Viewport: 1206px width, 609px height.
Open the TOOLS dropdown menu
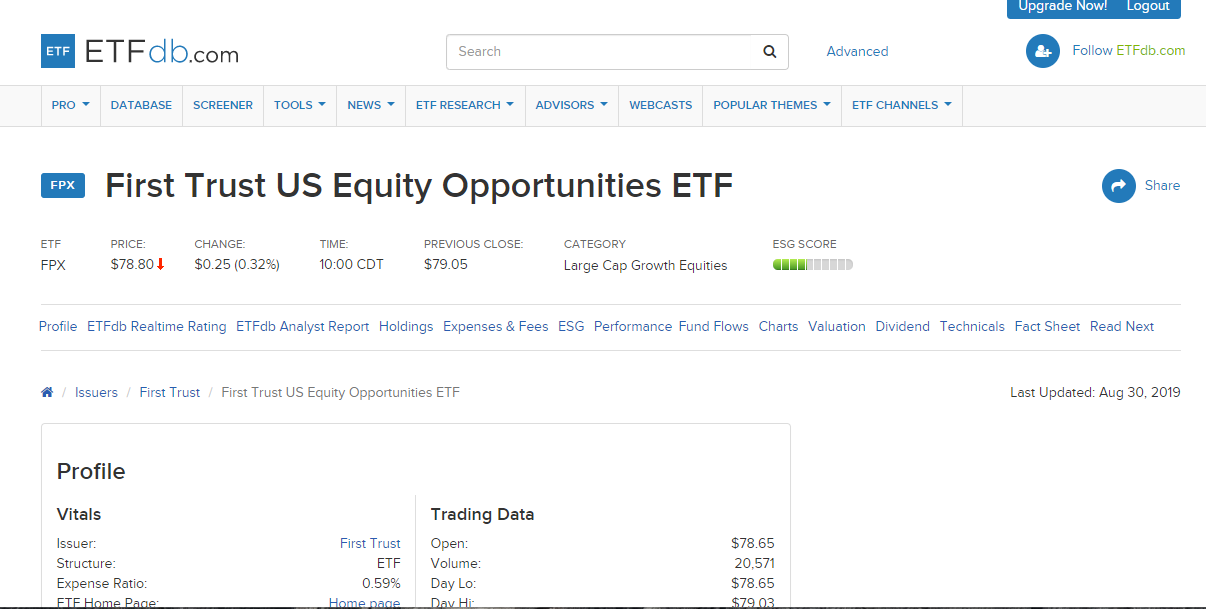pyautogui.click(x=300, y=105)
